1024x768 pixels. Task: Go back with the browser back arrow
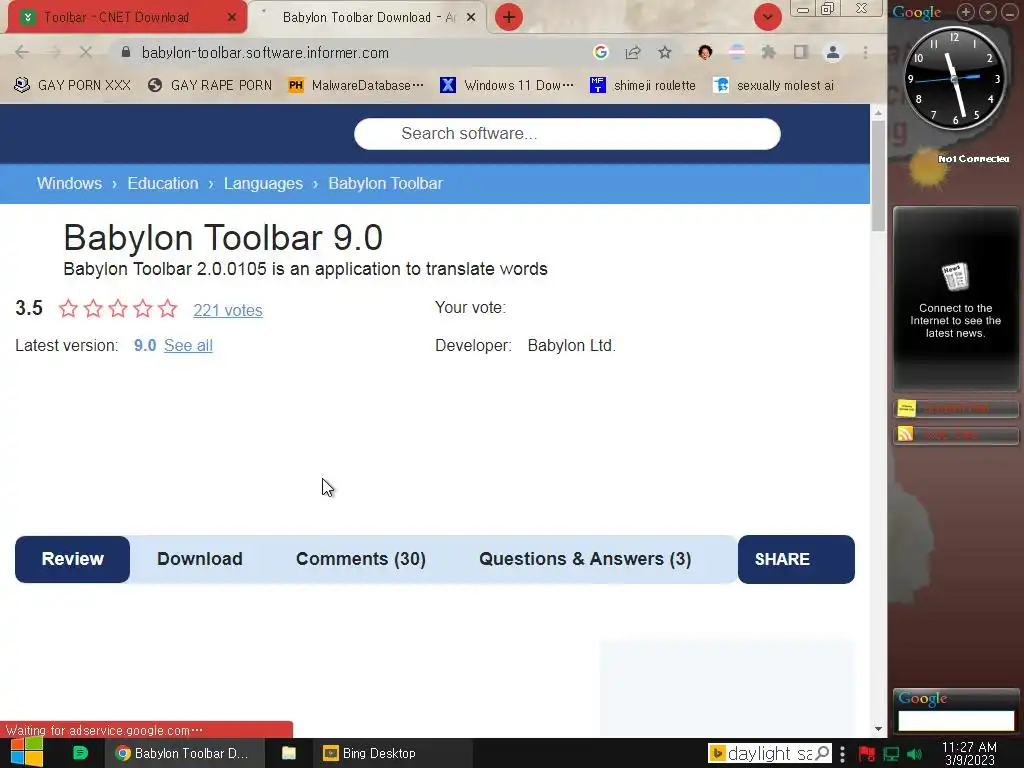point(22,52)
